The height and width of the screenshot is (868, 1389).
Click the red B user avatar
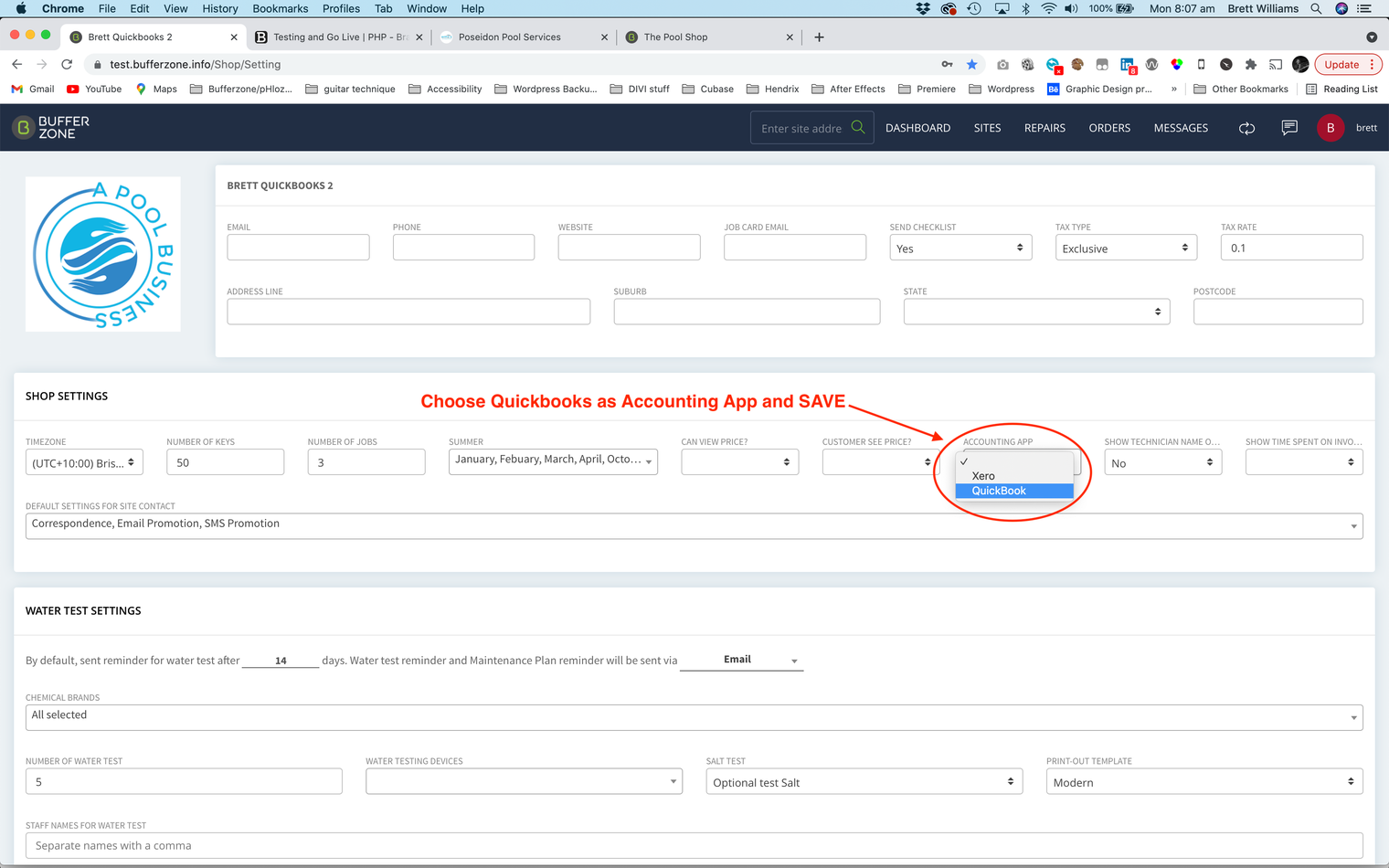(x=1331, y=128)
